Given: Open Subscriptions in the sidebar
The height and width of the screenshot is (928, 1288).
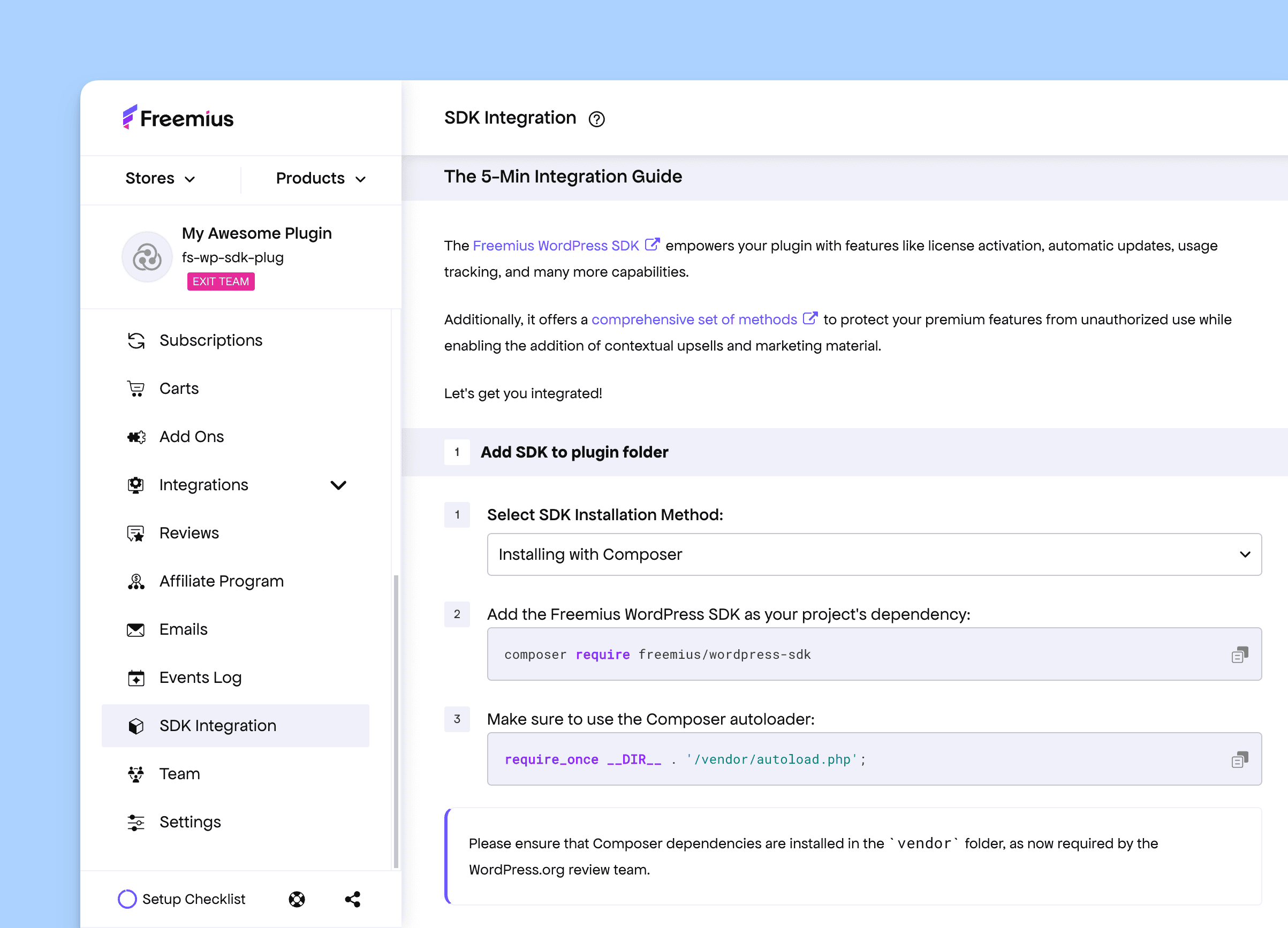Looking at the screenshot, I should (x=235, y=340).
